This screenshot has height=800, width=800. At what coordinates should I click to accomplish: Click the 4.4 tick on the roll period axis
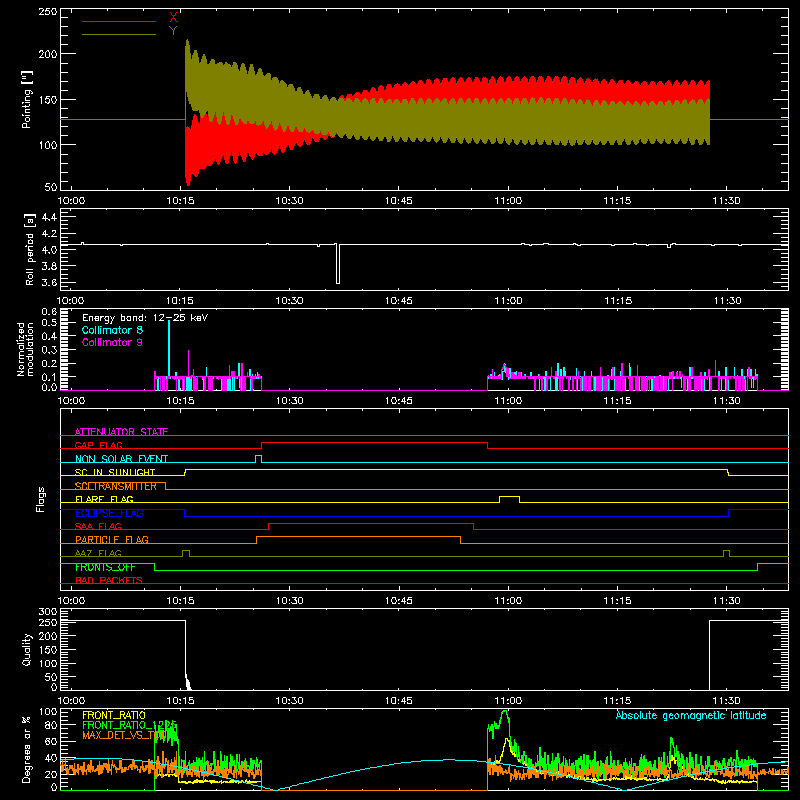[49, 217]
